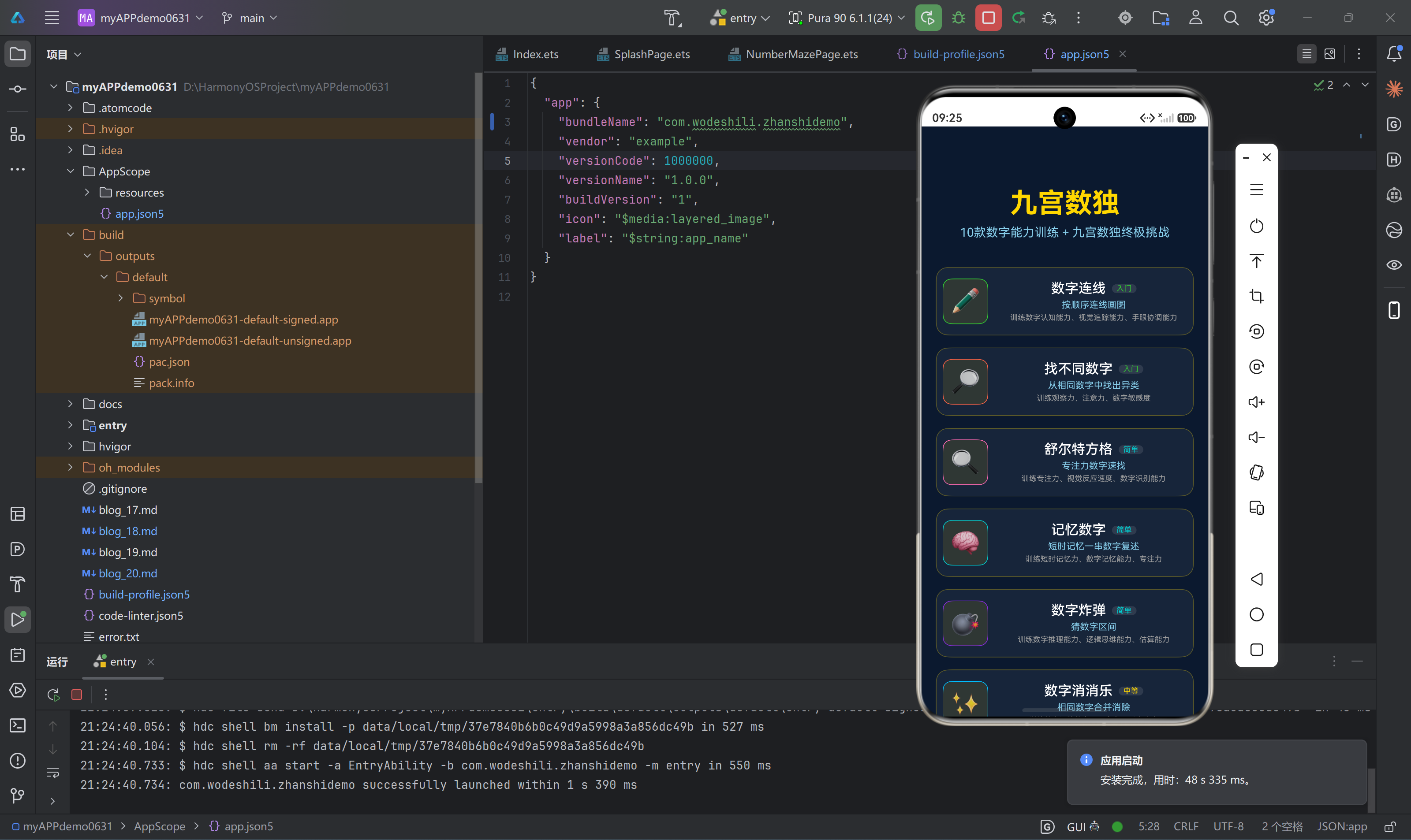The width and height of the screenshot is (1411, 840).
Task: Select blog_18.md in project tree
Action: point(127,531)
